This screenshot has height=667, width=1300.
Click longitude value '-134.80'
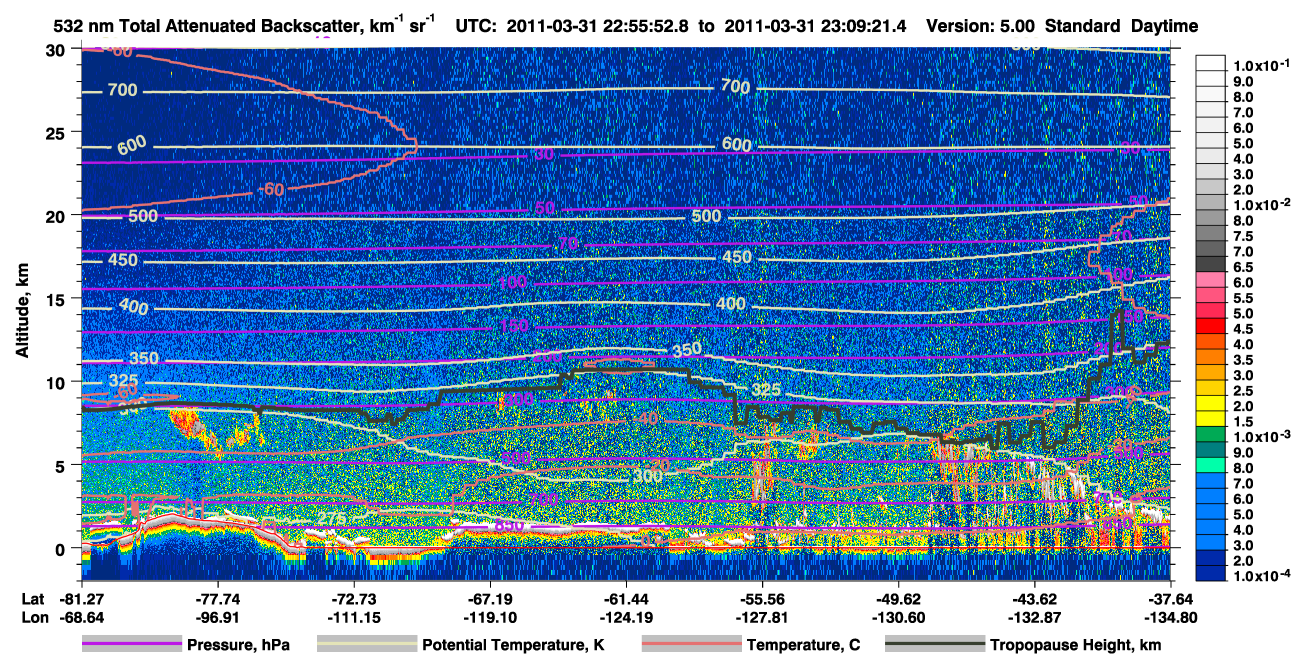(x=1170, y=617)
